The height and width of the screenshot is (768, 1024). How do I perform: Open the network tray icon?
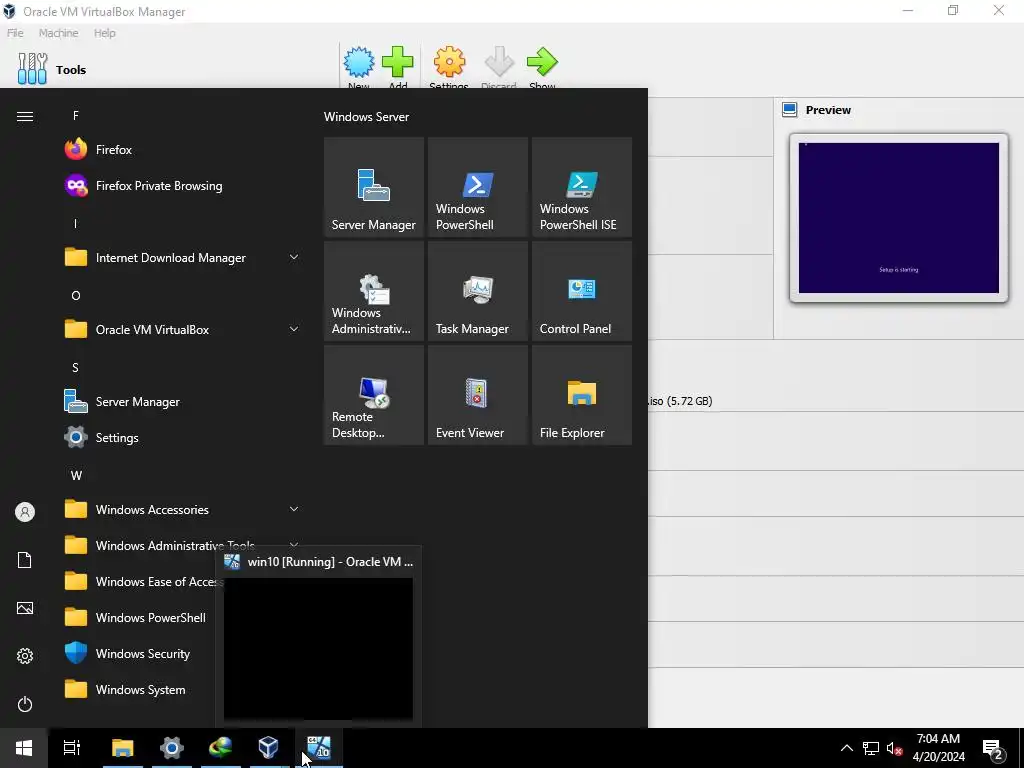[871, 748]
